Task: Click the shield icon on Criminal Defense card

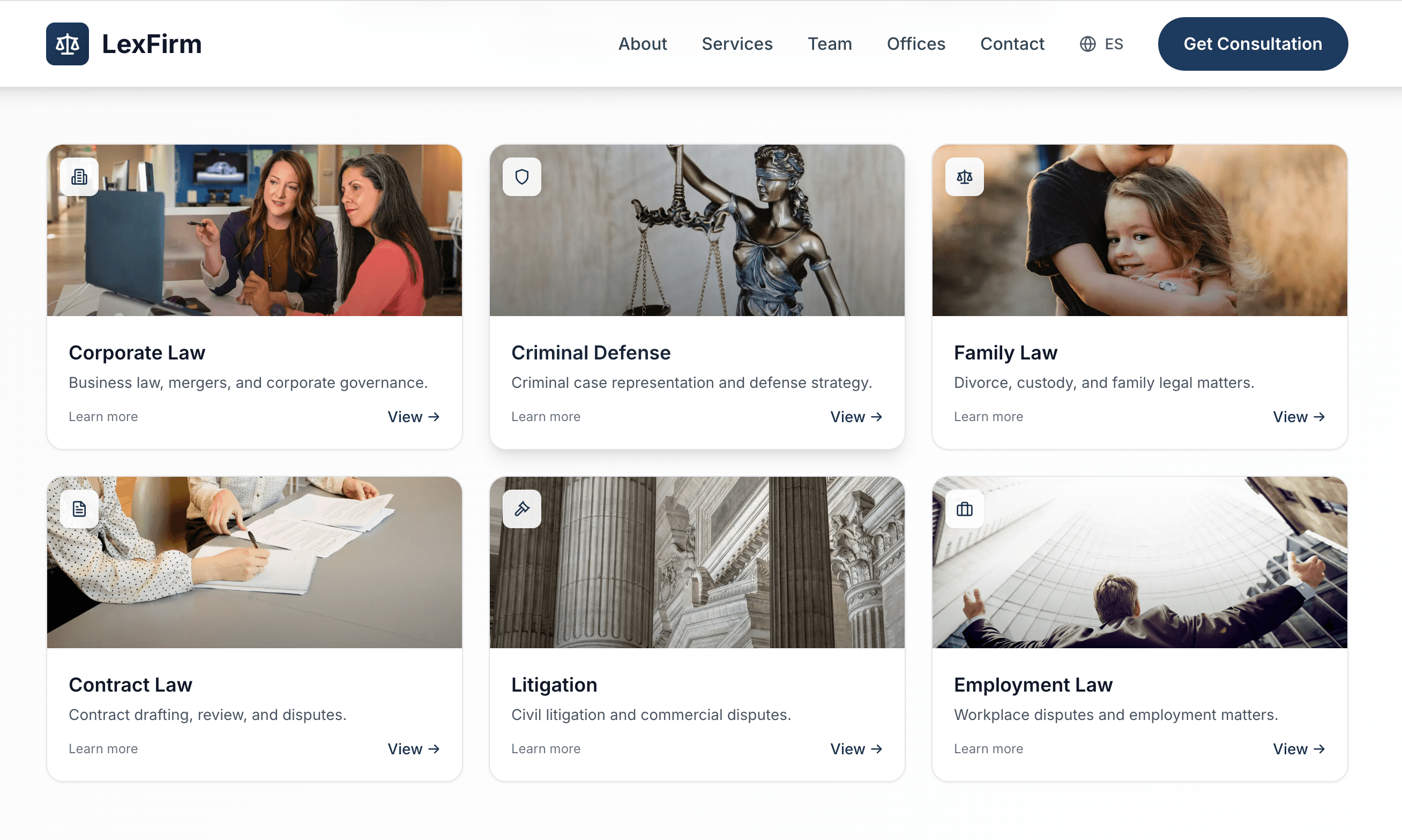Action: [521, 177]
